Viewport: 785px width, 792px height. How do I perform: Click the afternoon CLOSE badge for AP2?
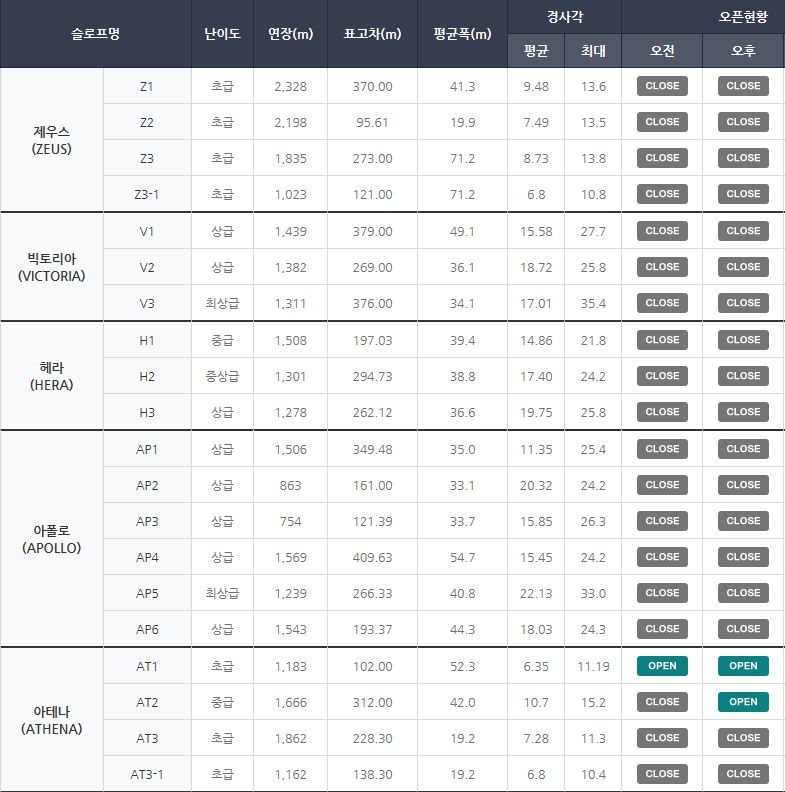pos(743,484)
